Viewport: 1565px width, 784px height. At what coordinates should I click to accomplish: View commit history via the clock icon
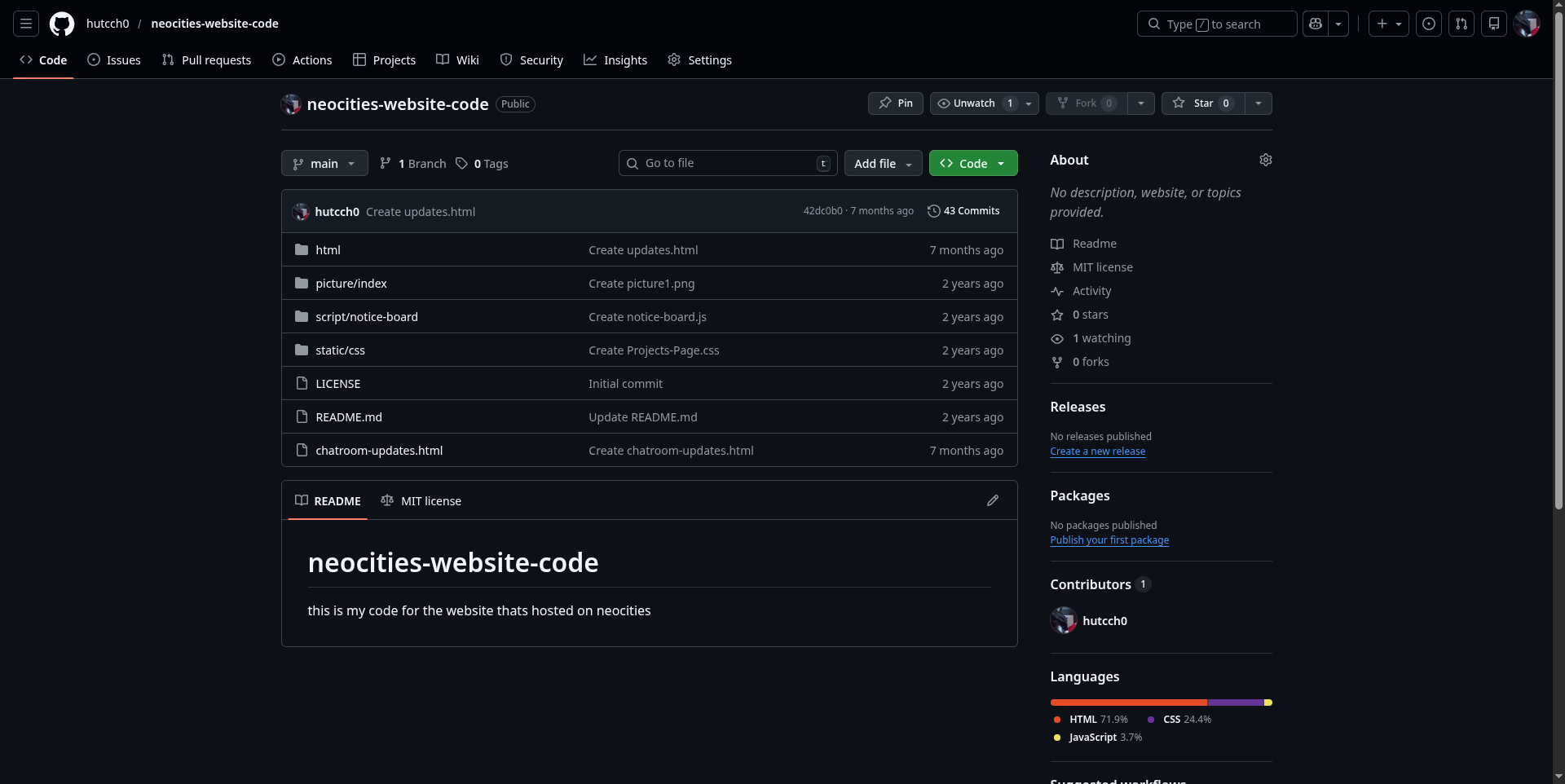click(x=933, y=210)
